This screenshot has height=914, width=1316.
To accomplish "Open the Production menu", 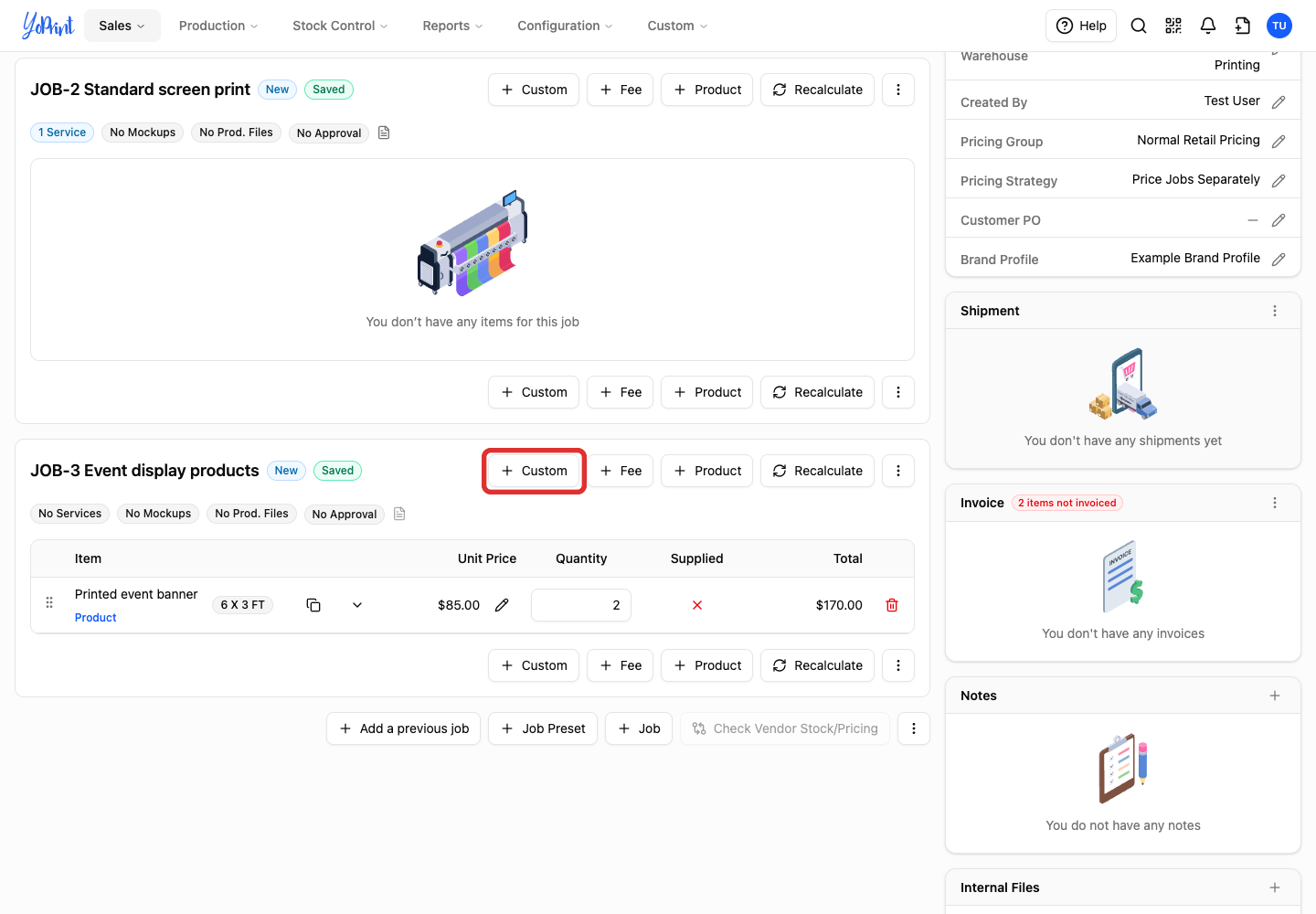I will 218,26.
